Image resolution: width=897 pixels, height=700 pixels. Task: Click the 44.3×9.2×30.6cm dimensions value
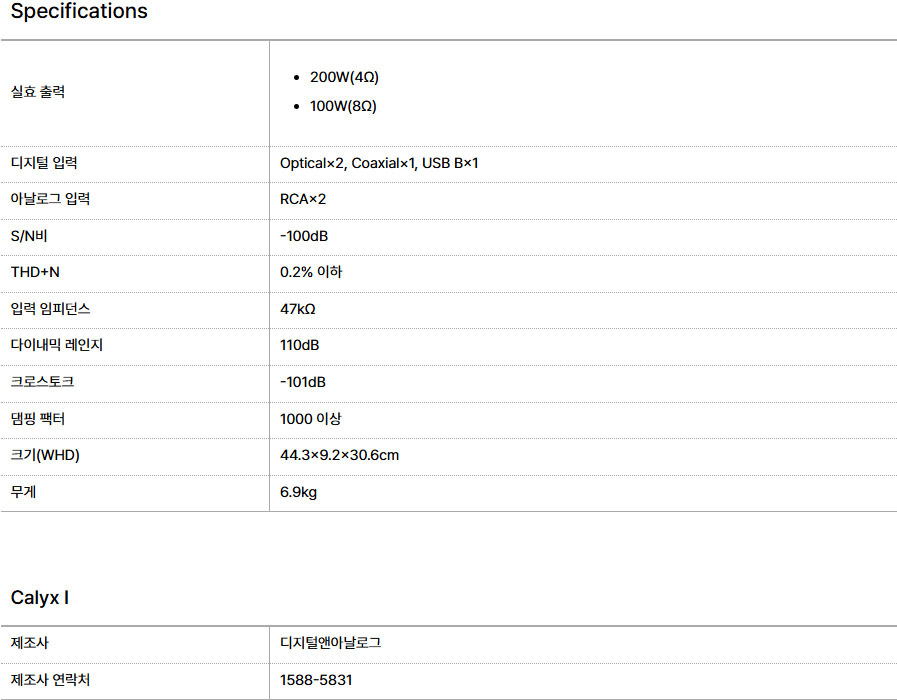click(x=339, y=455)
